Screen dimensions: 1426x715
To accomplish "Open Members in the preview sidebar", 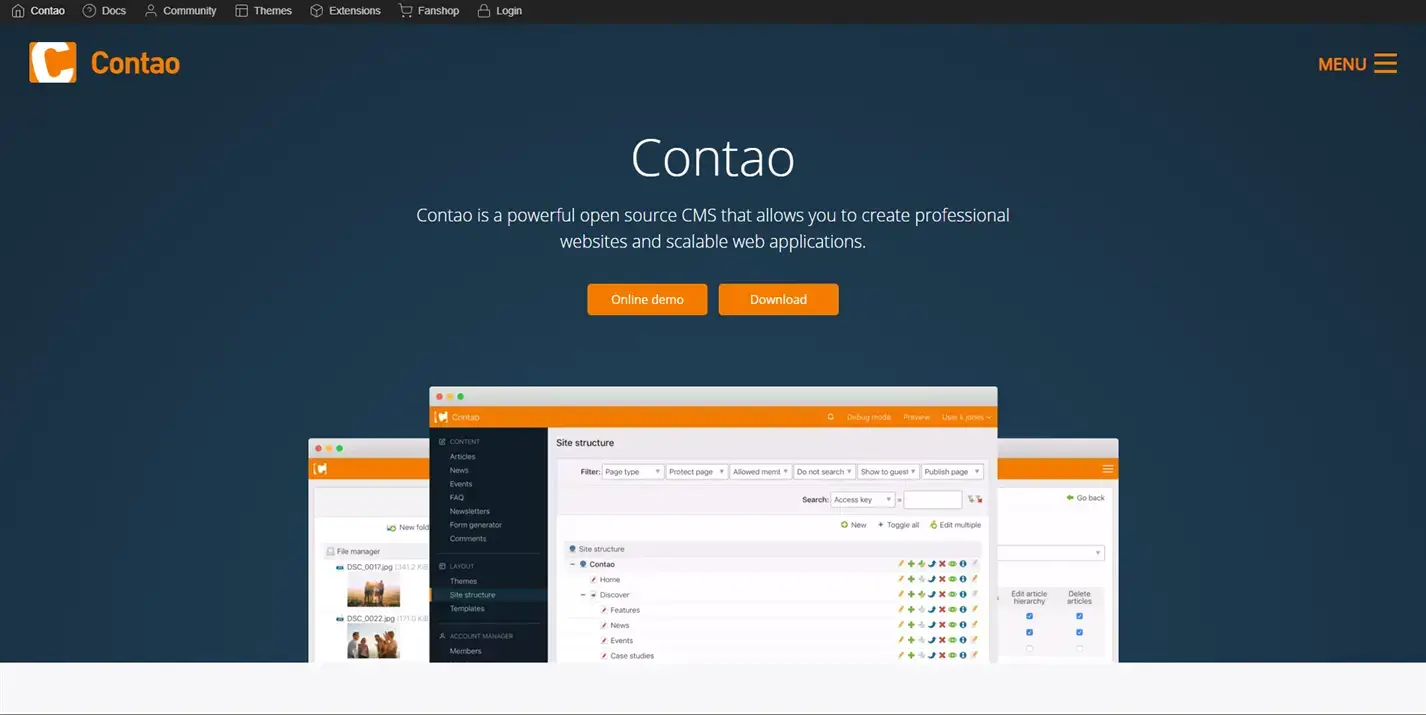I will pos(465,651).
